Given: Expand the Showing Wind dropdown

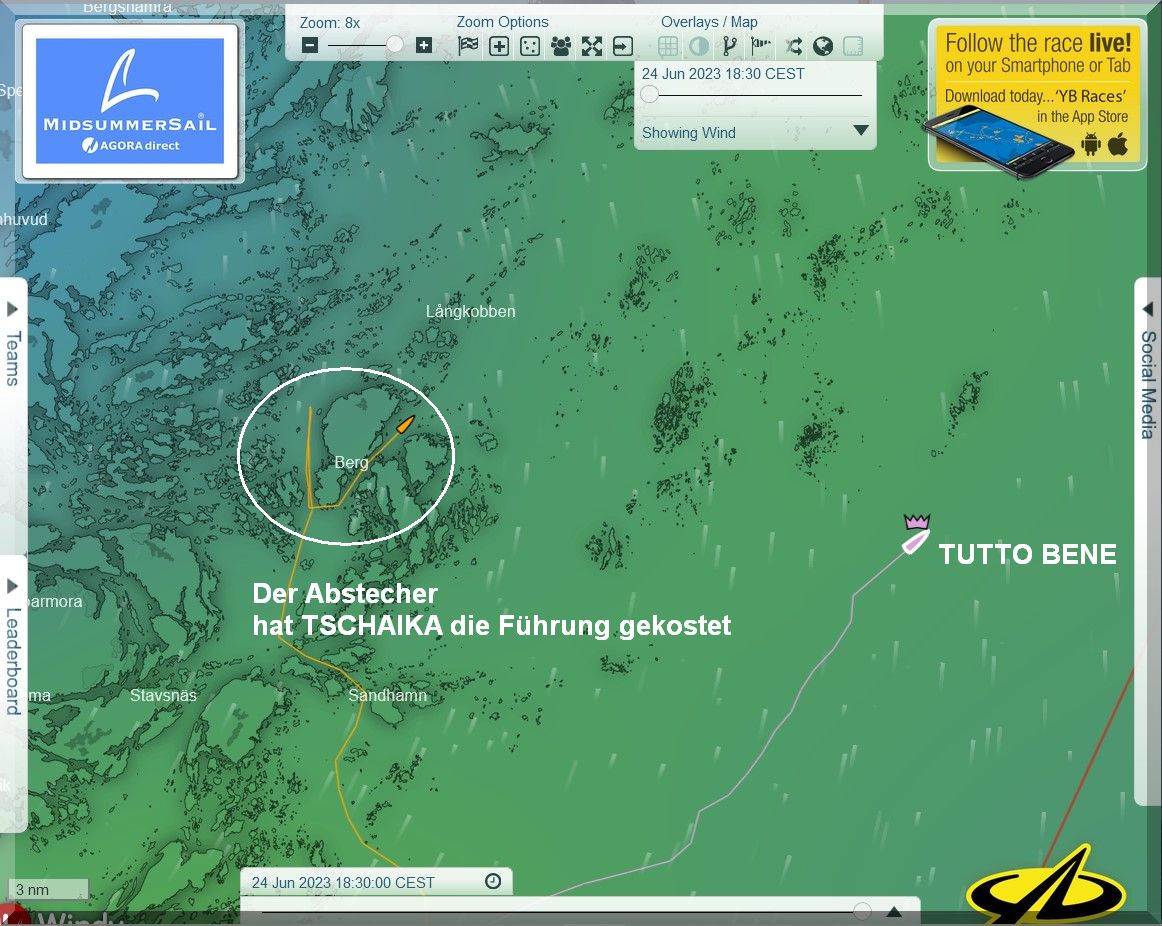Looking at the screenshot, I should tap(860, 131).
